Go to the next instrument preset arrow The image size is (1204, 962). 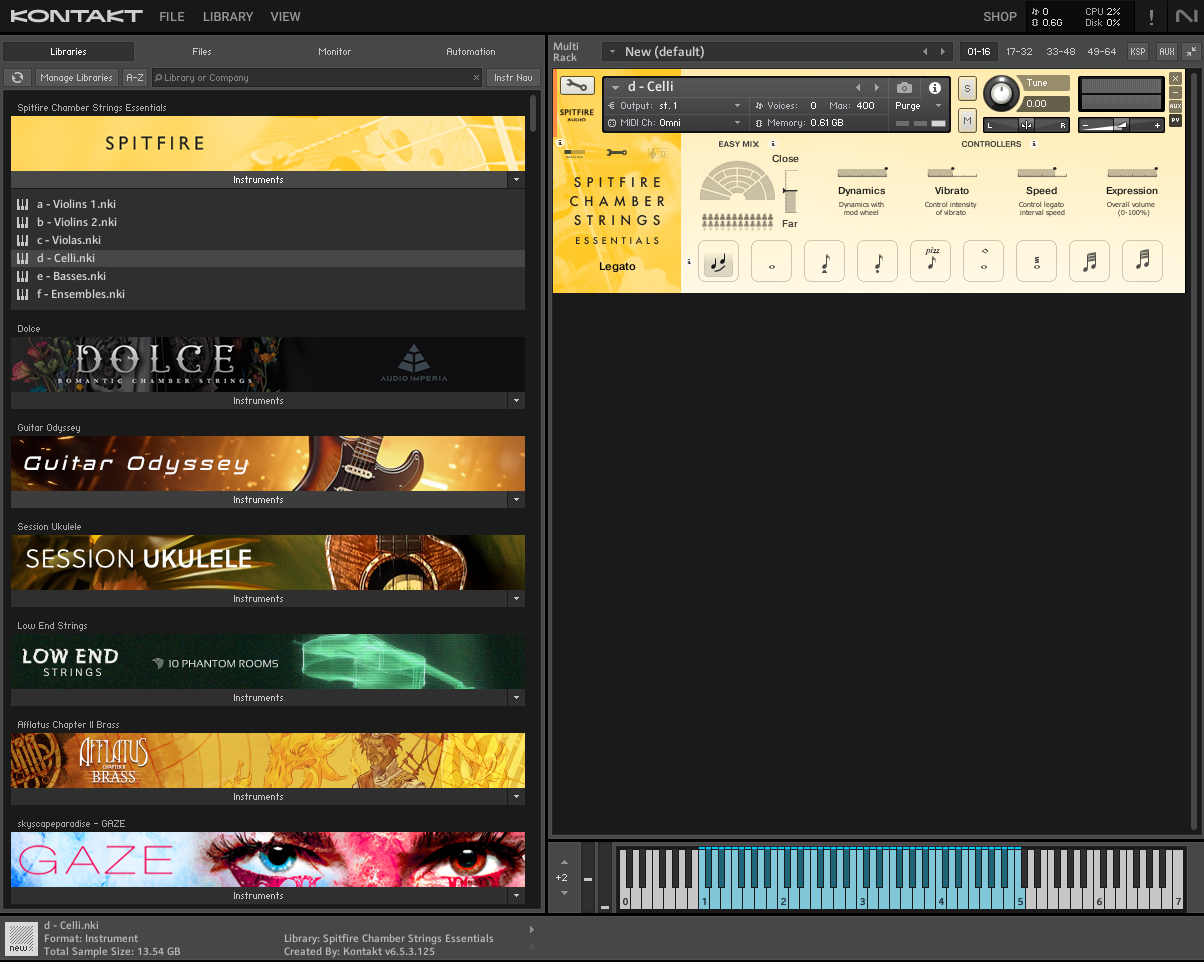click(x=877, y=87)
